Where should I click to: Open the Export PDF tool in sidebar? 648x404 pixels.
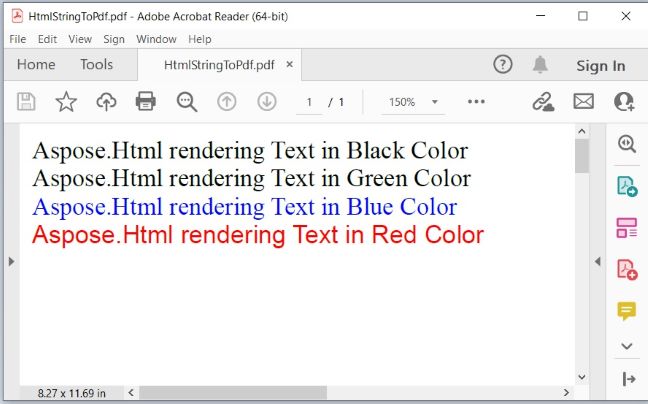[x=627, y=186]
